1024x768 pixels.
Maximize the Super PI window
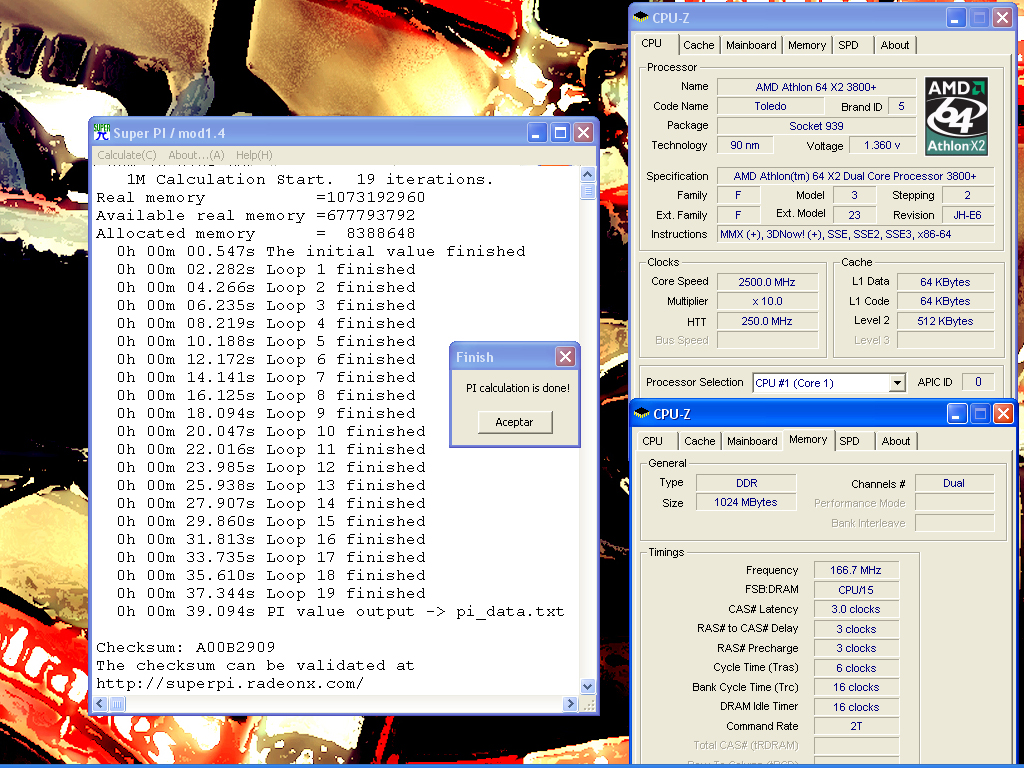(x=560, y=133)
